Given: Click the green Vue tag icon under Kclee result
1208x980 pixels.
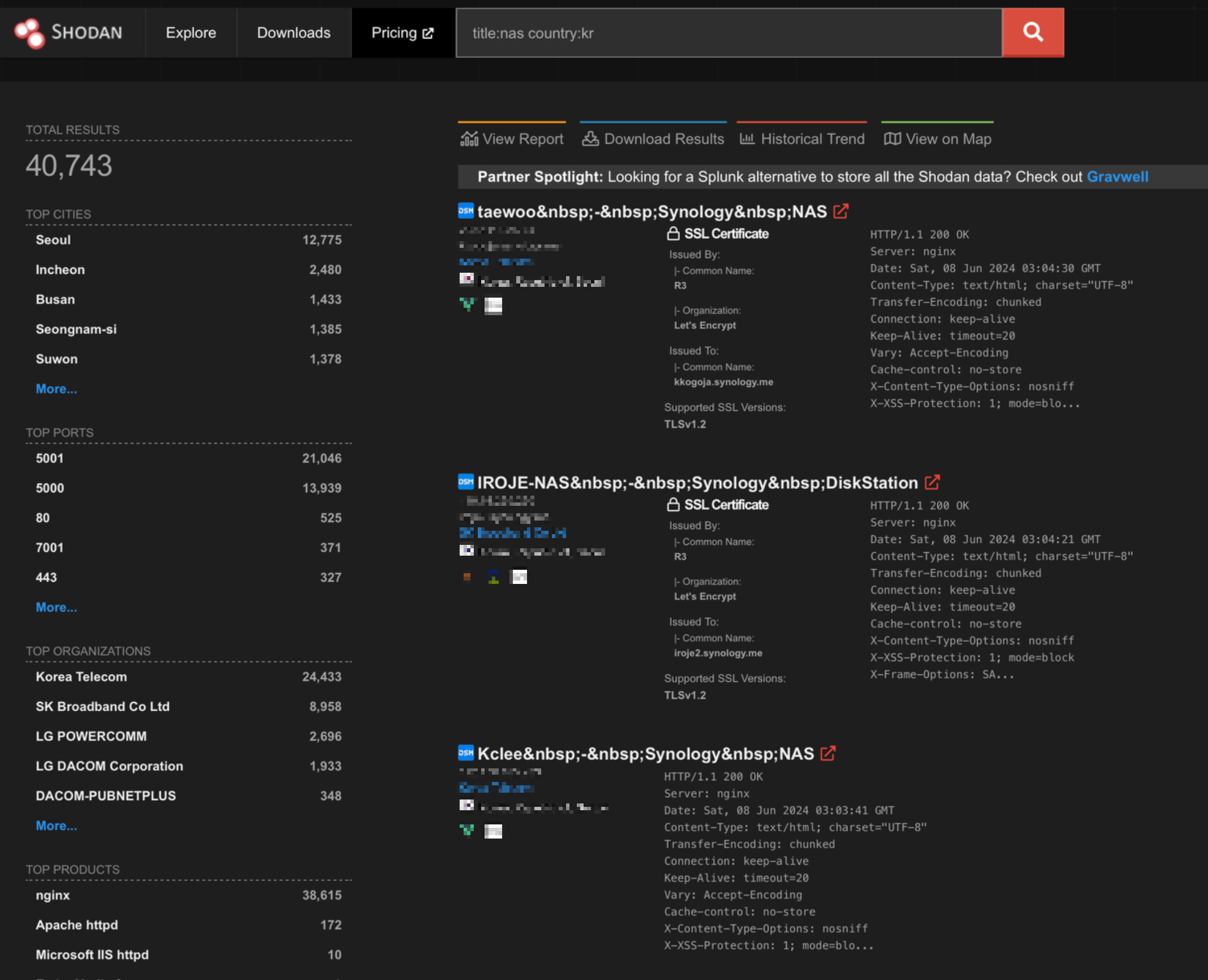Looking at the screenshot, I should [468, 830].
